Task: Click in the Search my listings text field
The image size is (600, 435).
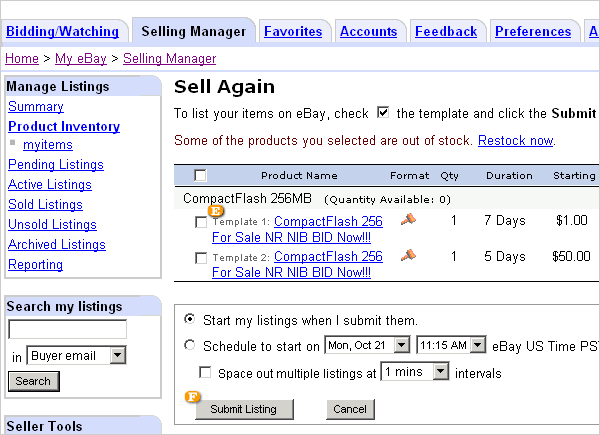Action: pos(67,329)
